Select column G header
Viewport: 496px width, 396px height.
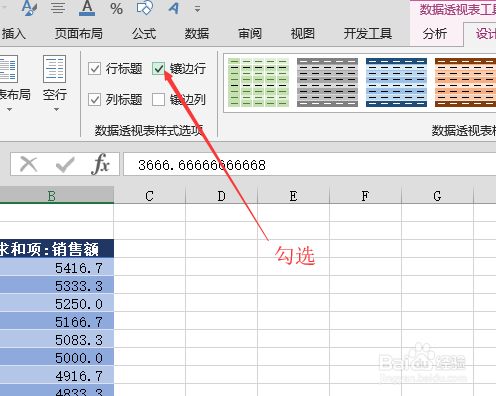437,195
